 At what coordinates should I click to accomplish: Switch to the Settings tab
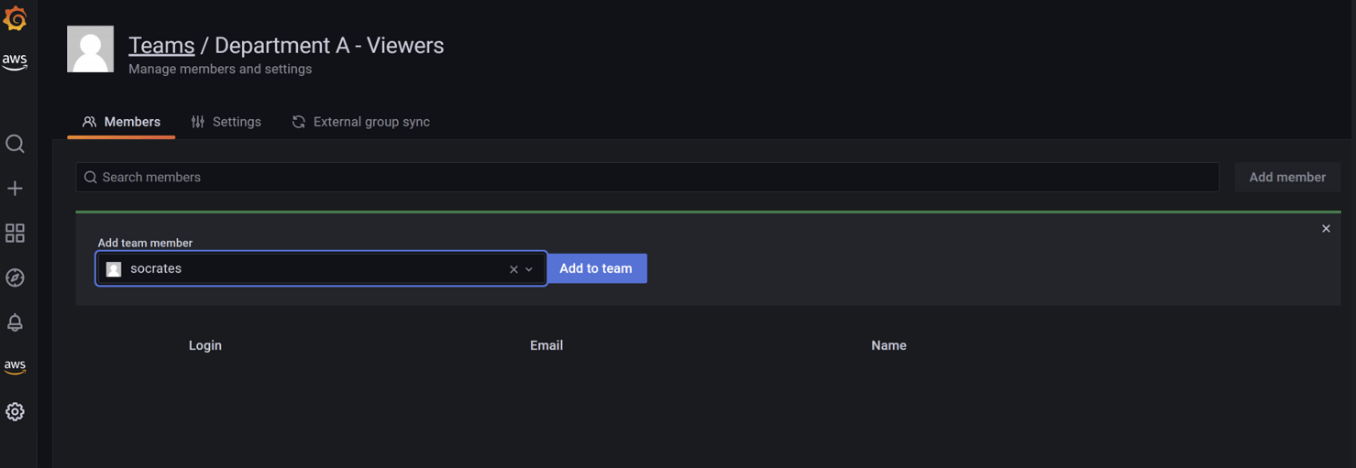[x=226, y=122]
